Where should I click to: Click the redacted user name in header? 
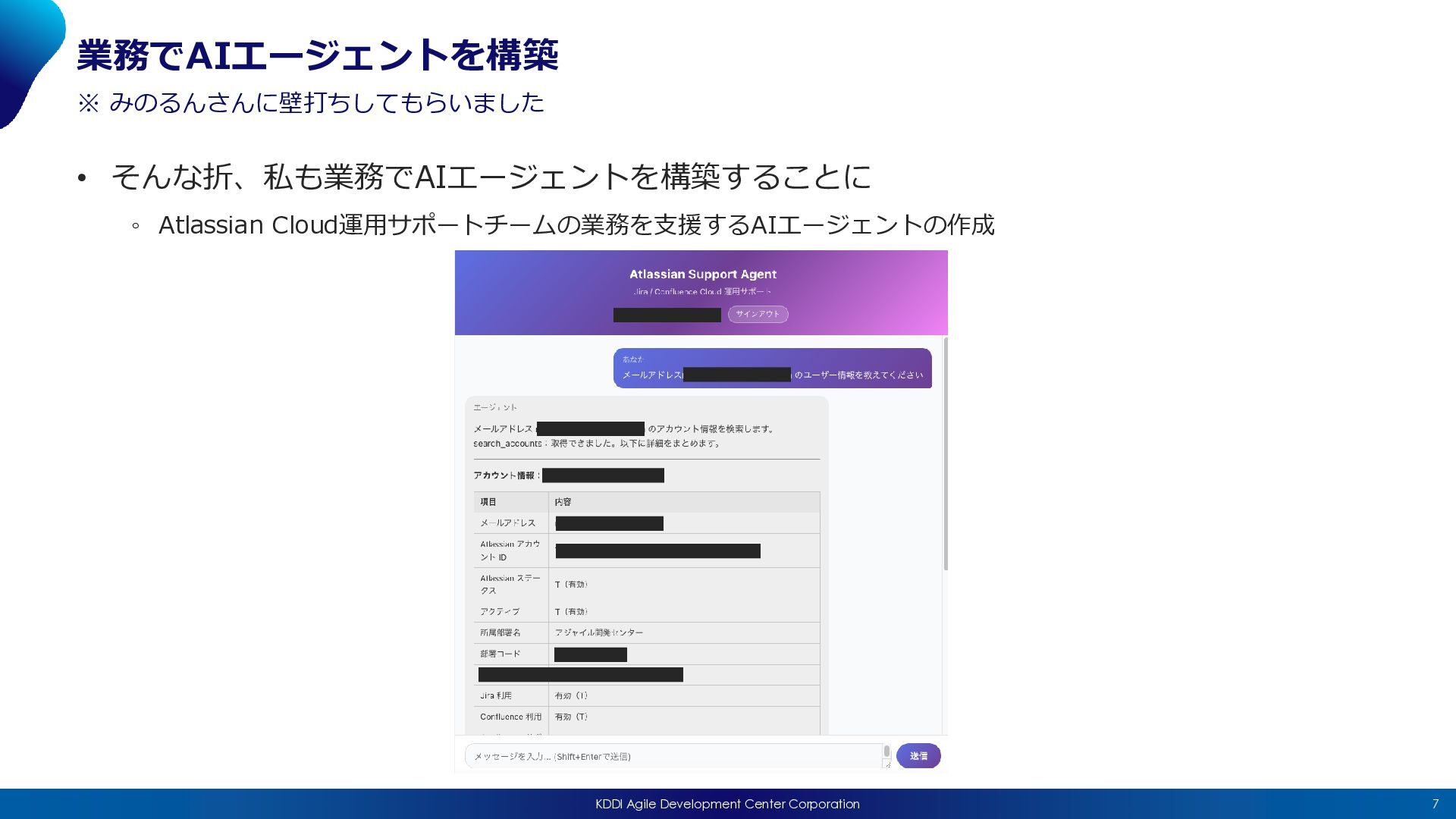coord(667,315)
